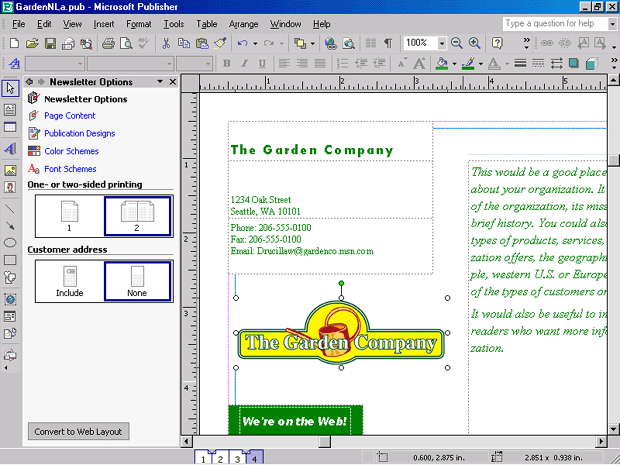Select the Arrow drawing tool
Viewport: 620px width, 465px height.
(10, 225)
